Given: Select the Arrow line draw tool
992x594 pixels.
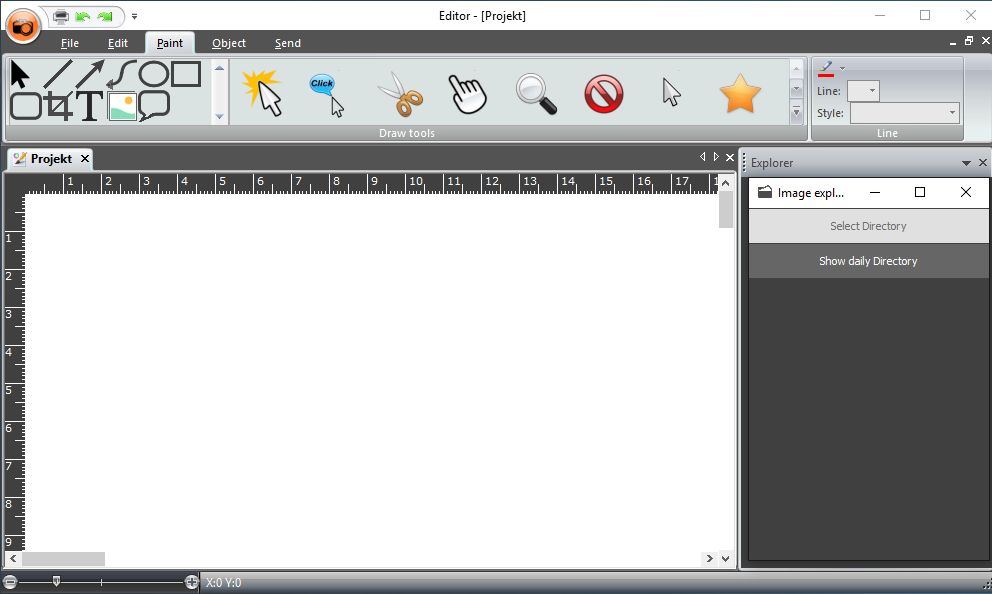Looking at the screenshot, I should (x=90, y=75).
